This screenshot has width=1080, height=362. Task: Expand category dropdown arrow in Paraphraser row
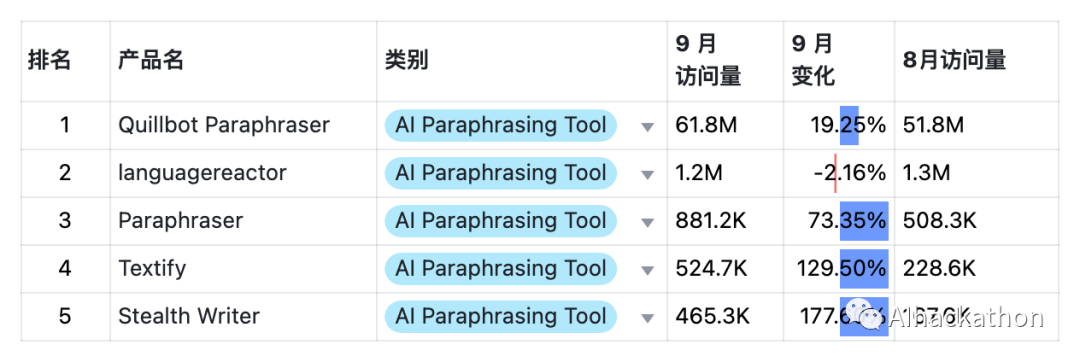[x=647, y=223]
